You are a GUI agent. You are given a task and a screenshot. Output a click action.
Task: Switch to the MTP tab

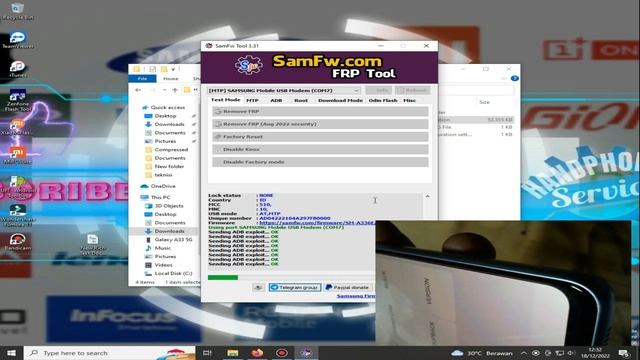[x=252, y=100]
